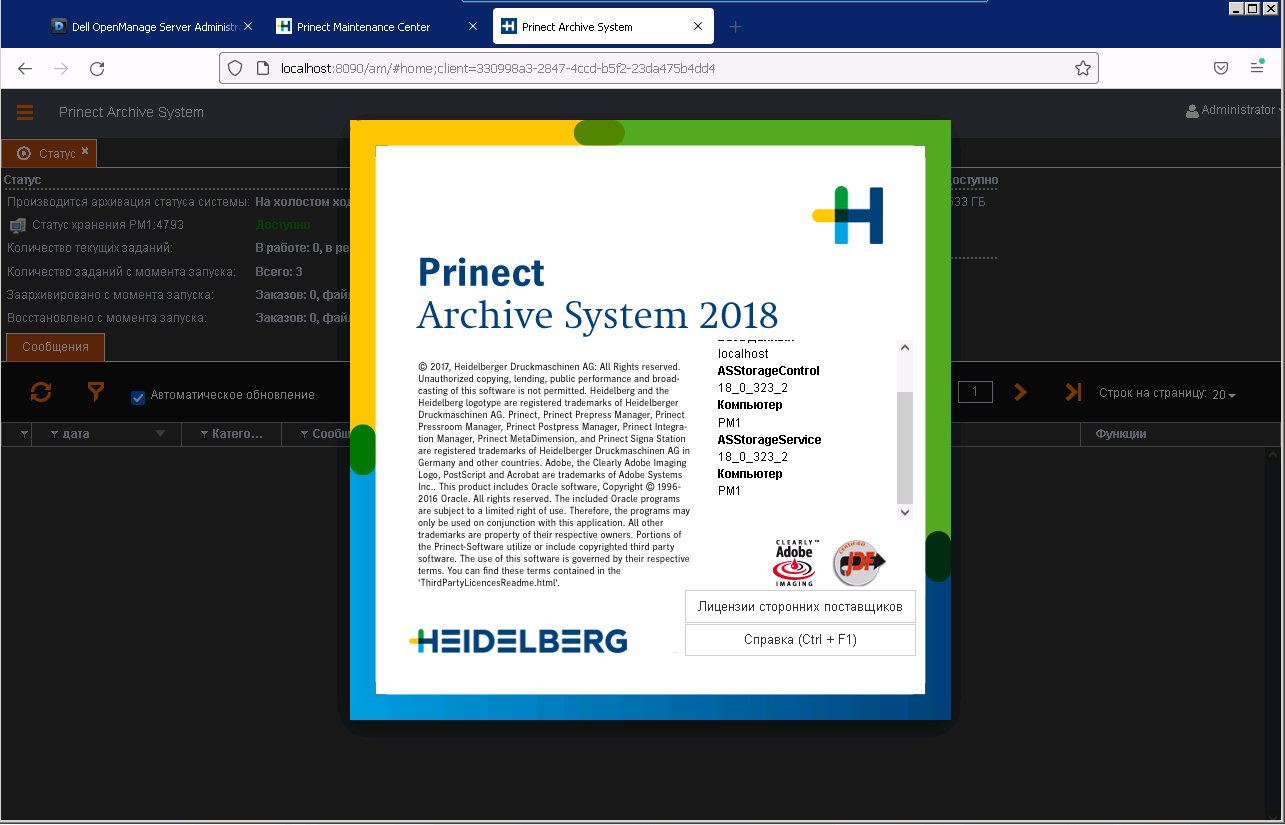Select the Статус tab
1285x825 pixels.
coord(49,153)
